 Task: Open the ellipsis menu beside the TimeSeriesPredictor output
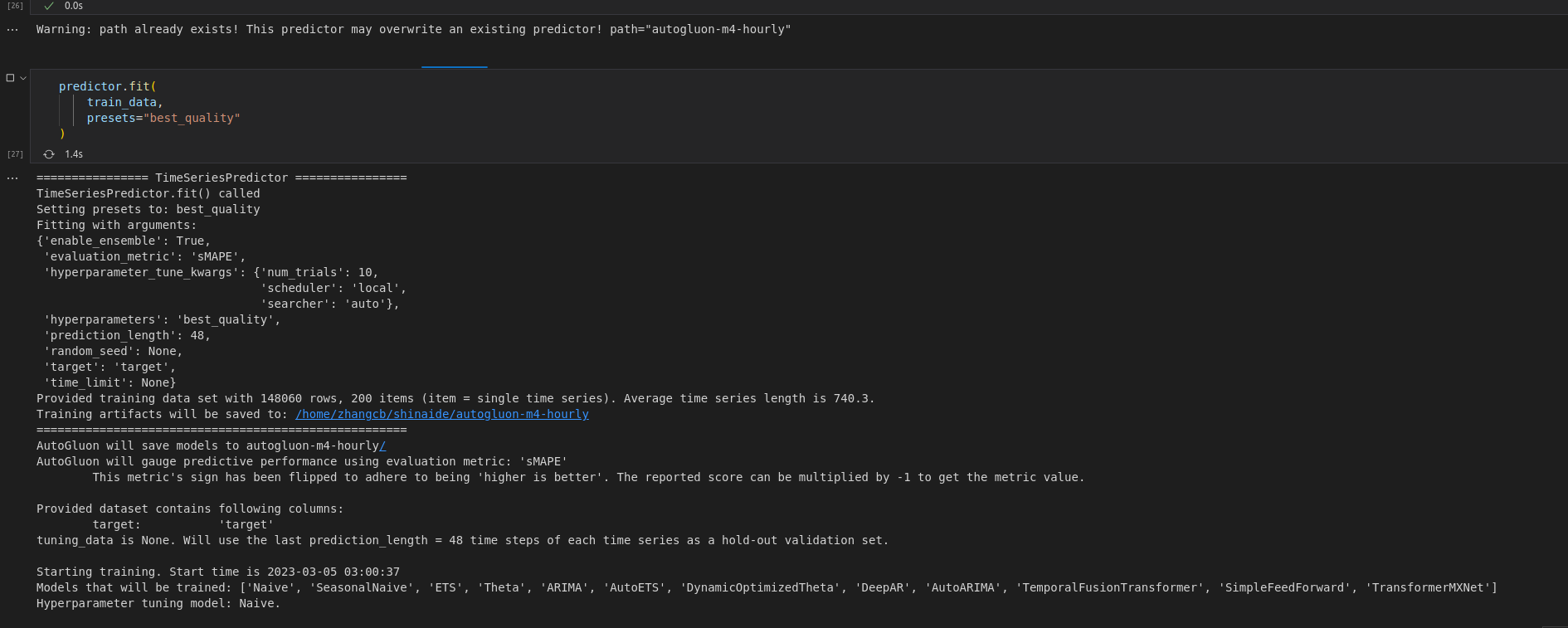[x=12, y=178]
